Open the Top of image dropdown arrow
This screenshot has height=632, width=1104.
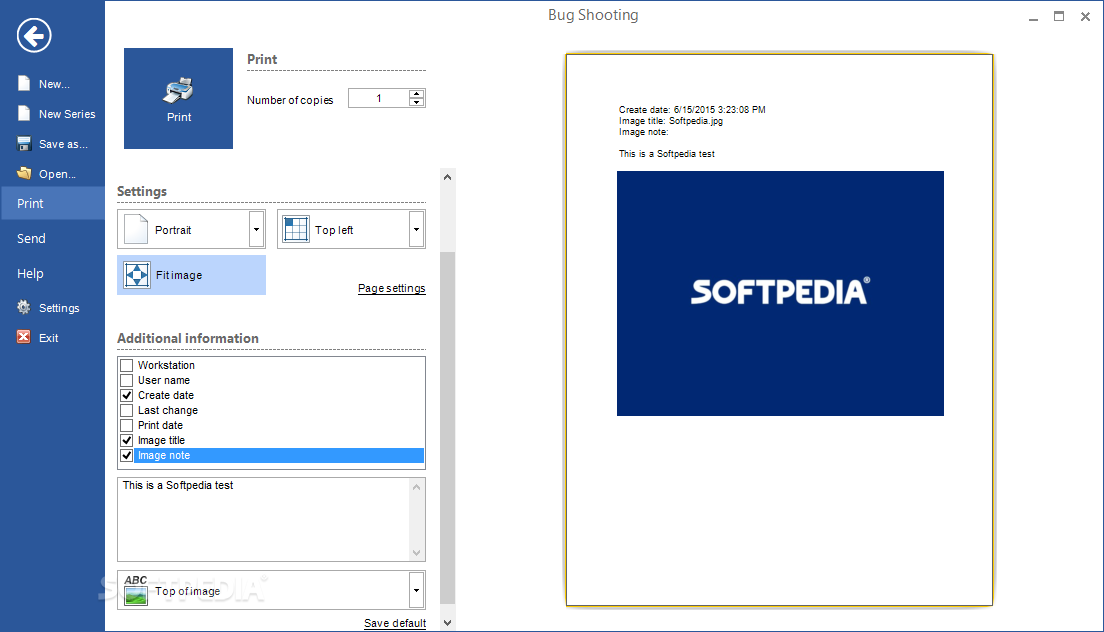pos(416,590)
